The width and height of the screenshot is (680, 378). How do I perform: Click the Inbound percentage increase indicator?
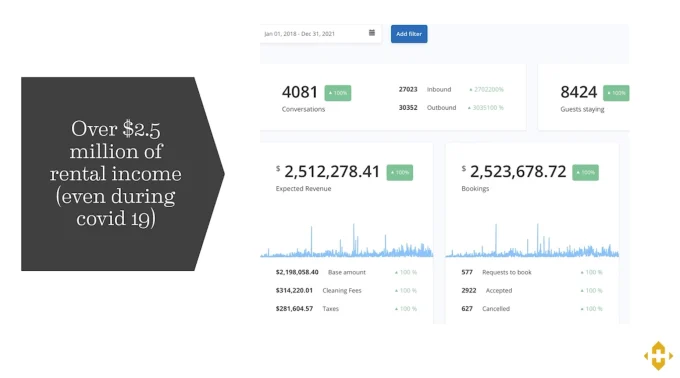click(486, 89)
